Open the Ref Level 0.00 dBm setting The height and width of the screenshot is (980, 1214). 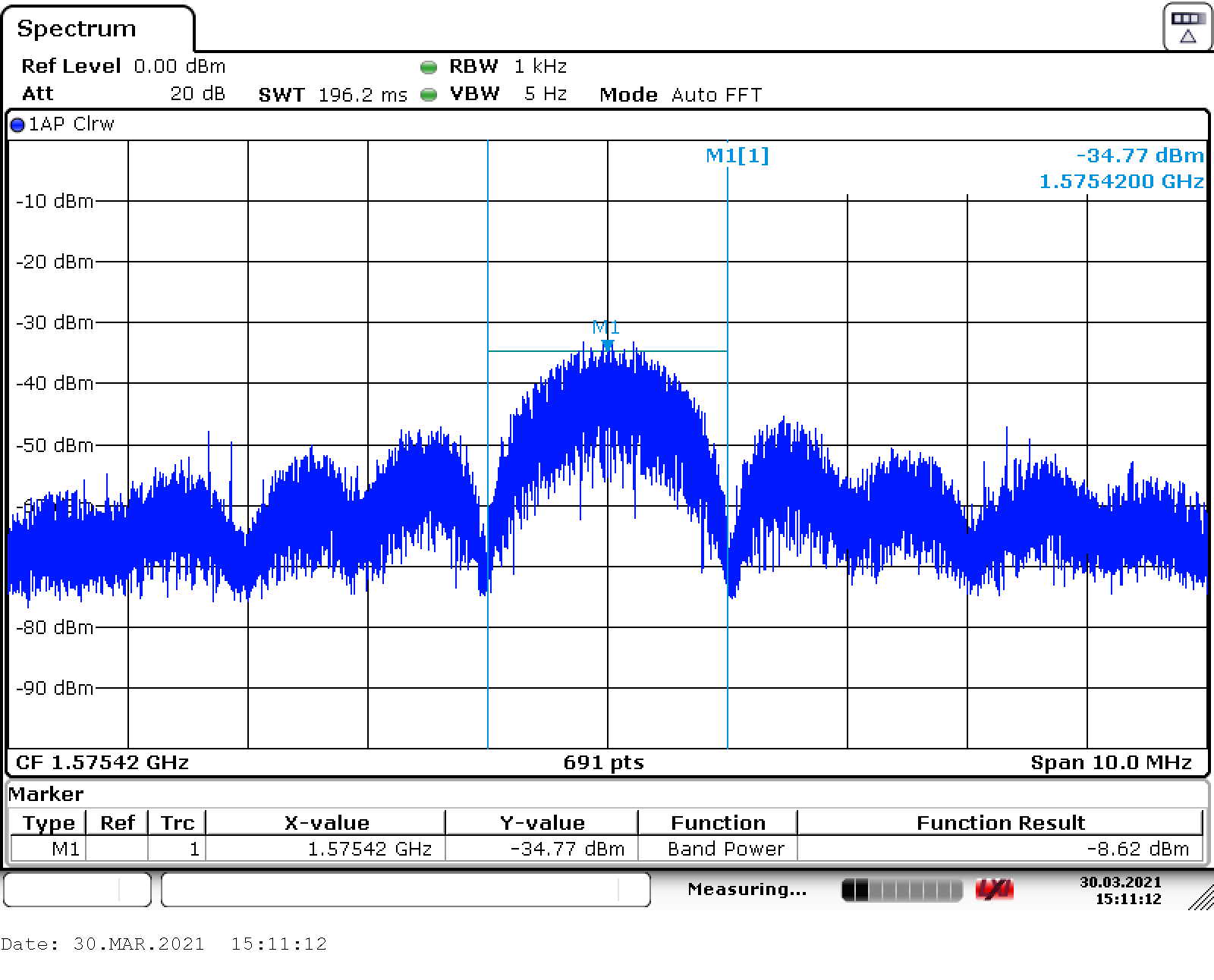coord(123,67)
